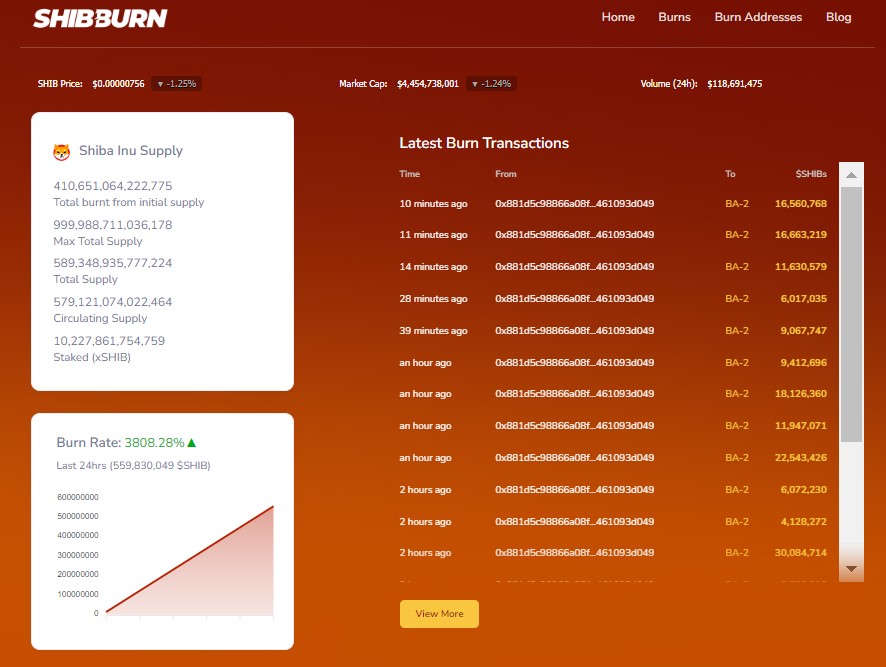Open the Blog page

coord(838,17)
